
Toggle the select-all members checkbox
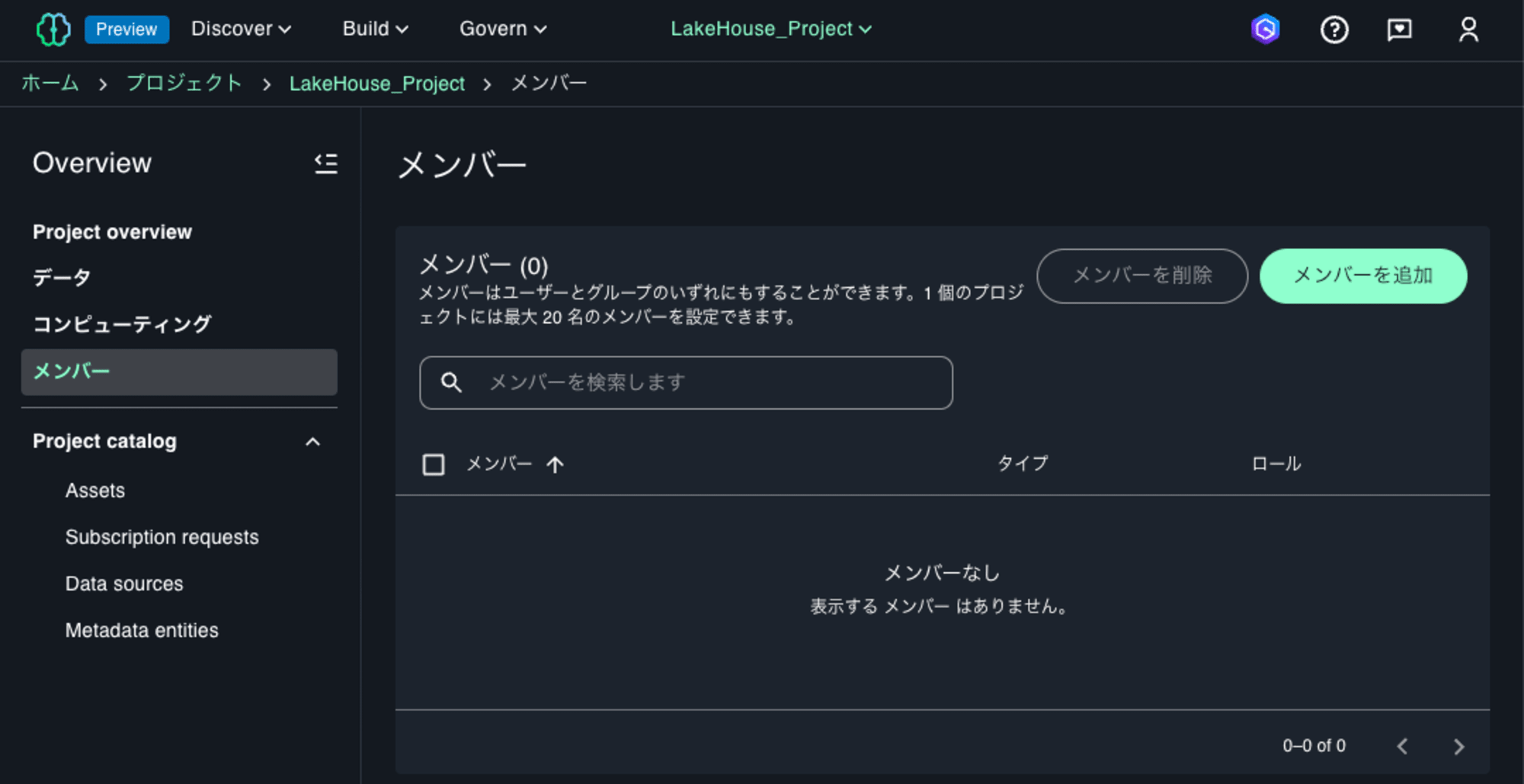click(434, 464)
